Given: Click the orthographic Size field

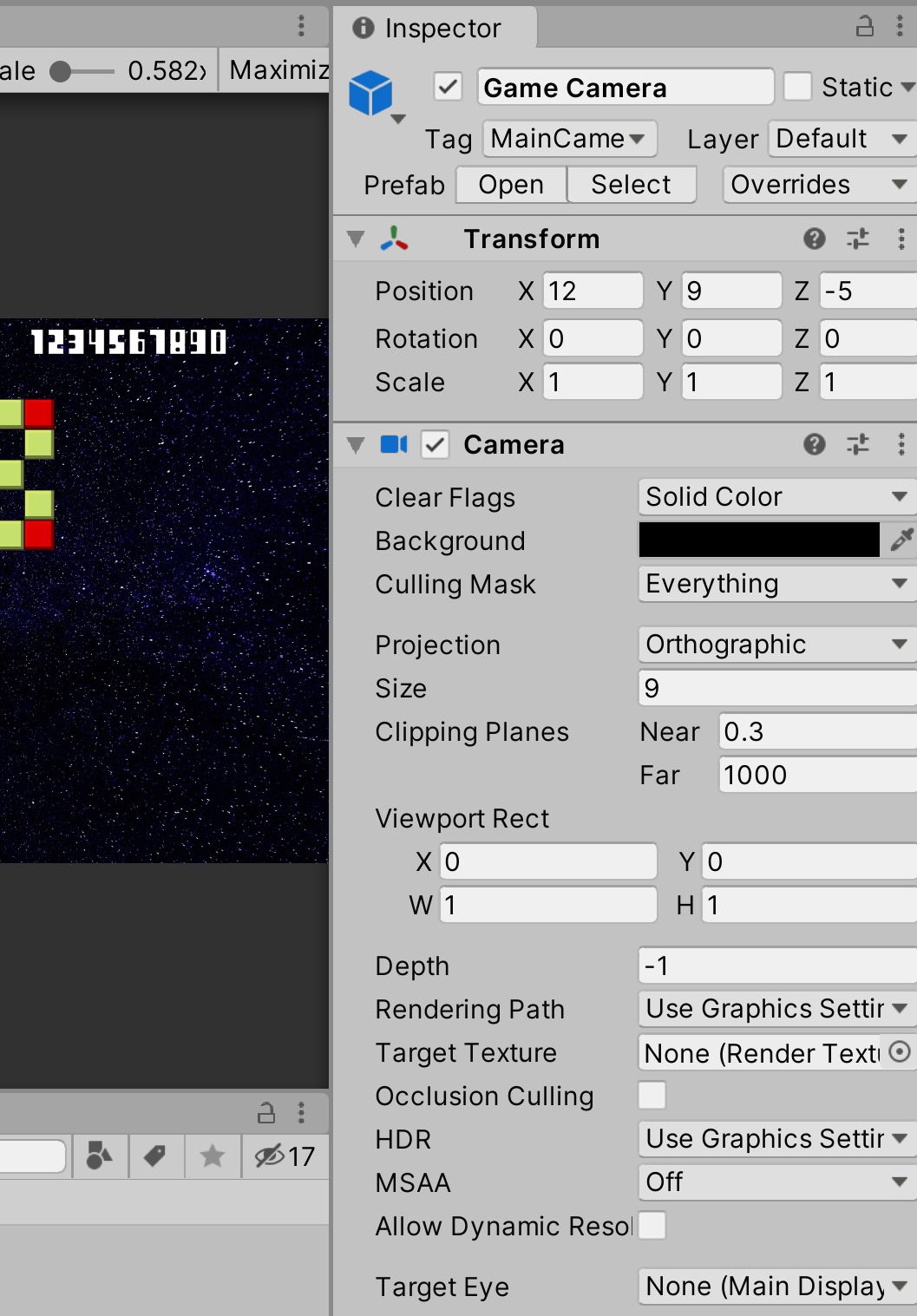Looking at the screenshot, I should 777,687.
